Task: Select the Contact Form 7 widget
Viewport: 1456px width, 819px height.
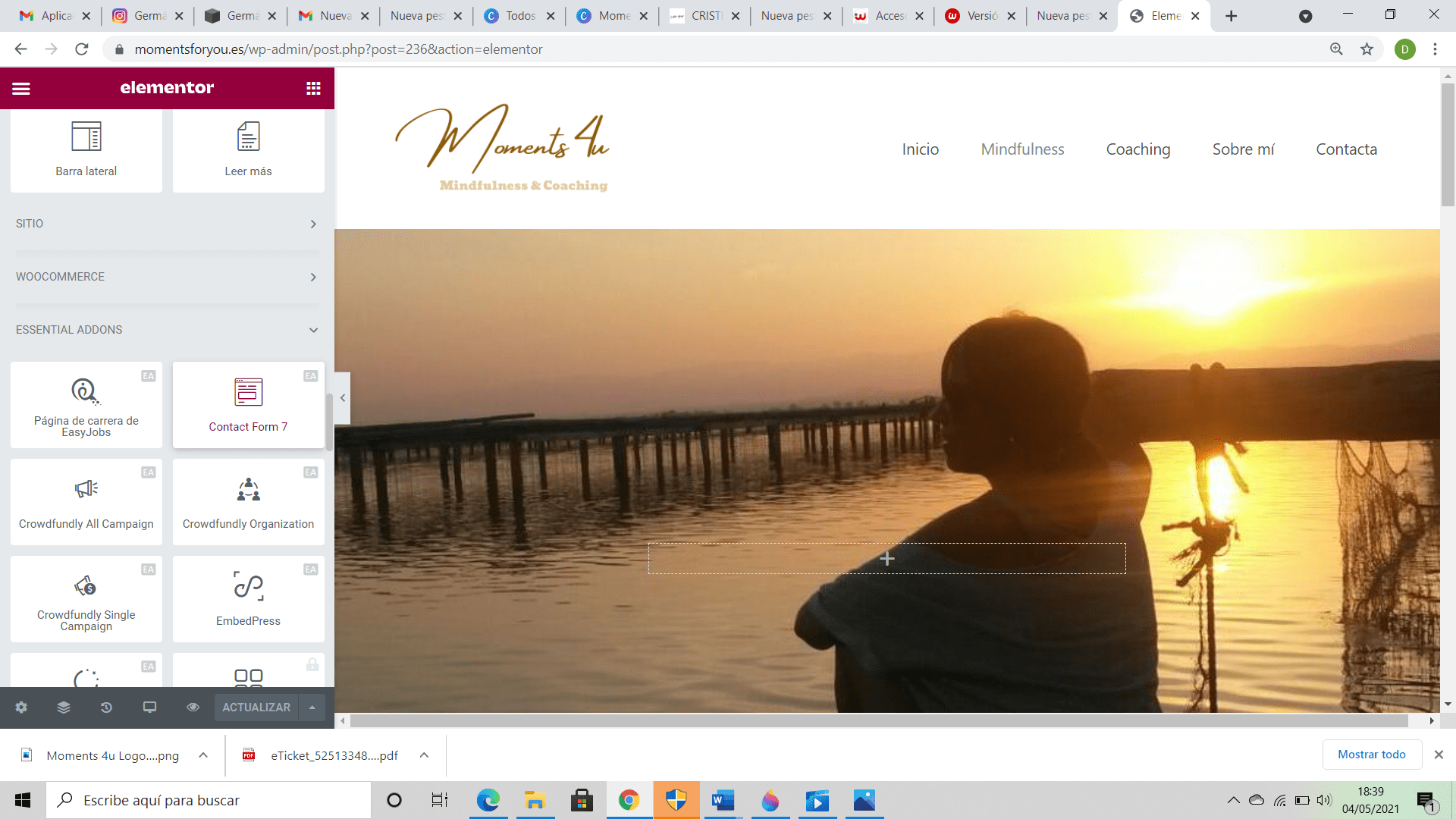Action: click(x=248, y=405)
